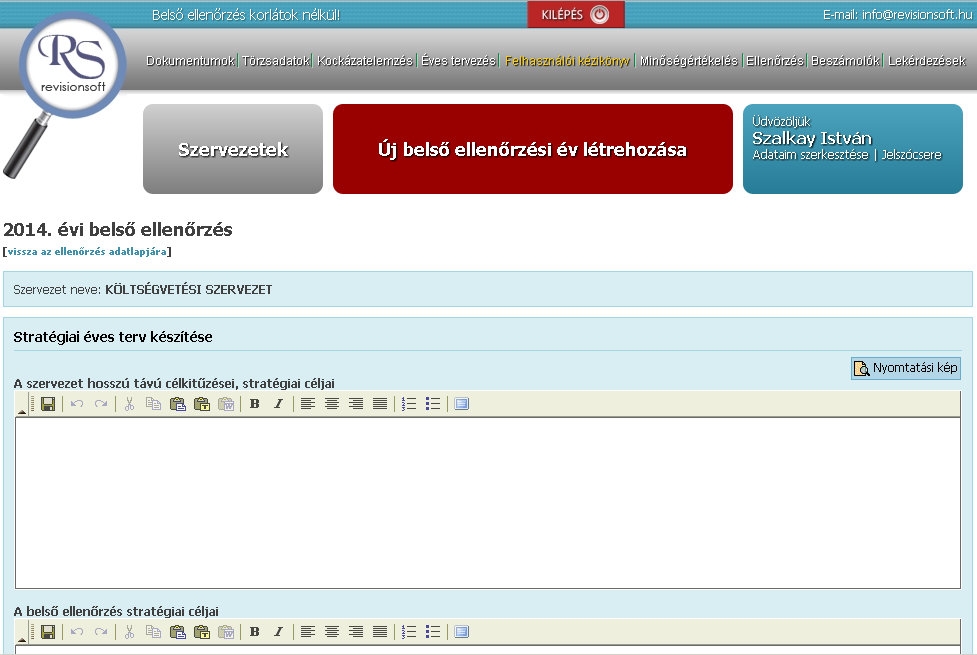Open the Minőségértékelés menu

(689, 60)
